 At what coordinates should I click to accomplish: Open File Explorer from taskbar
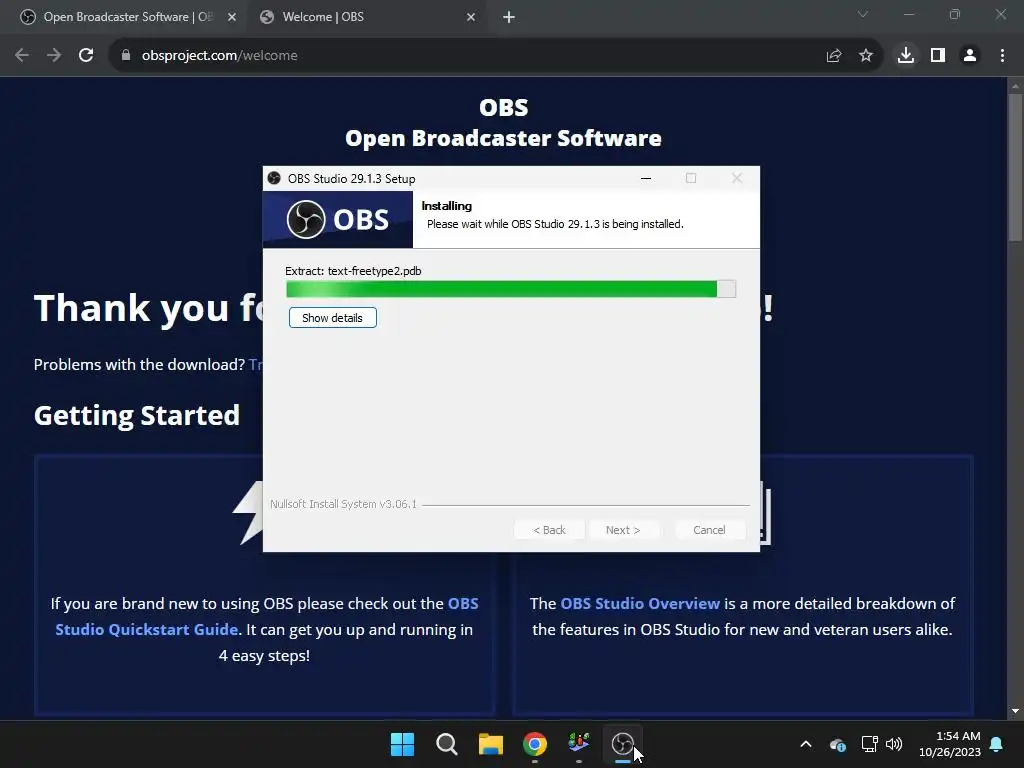[490, 744]
